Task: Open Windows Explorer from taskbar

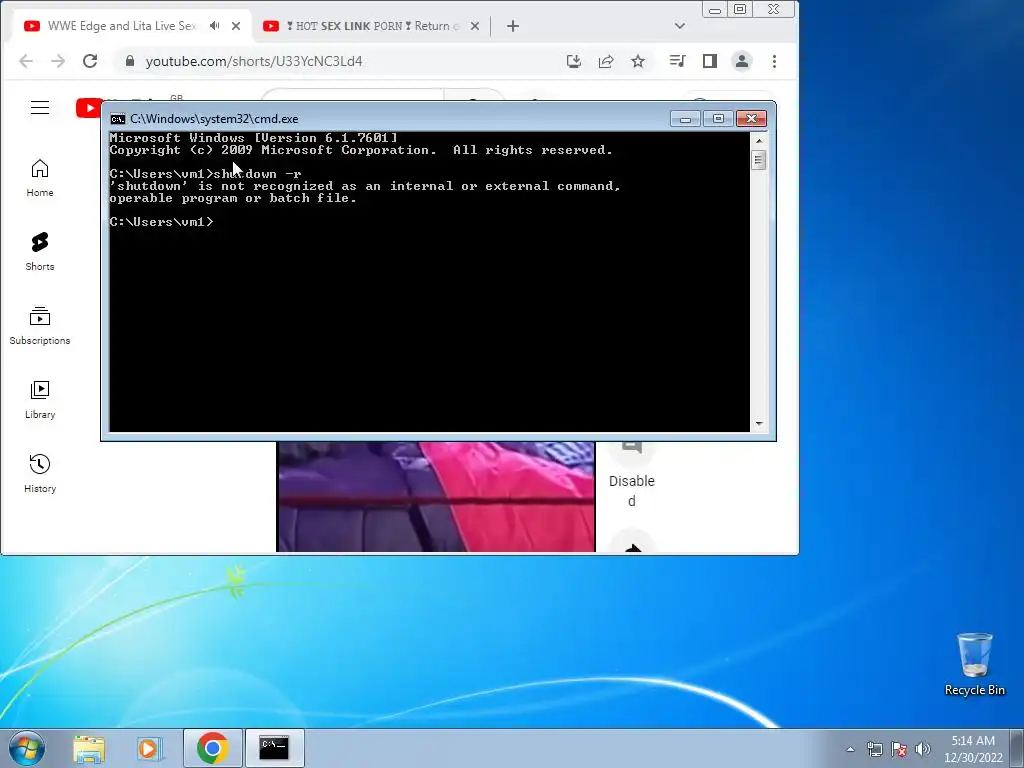Action: click(x=89, y=748)
